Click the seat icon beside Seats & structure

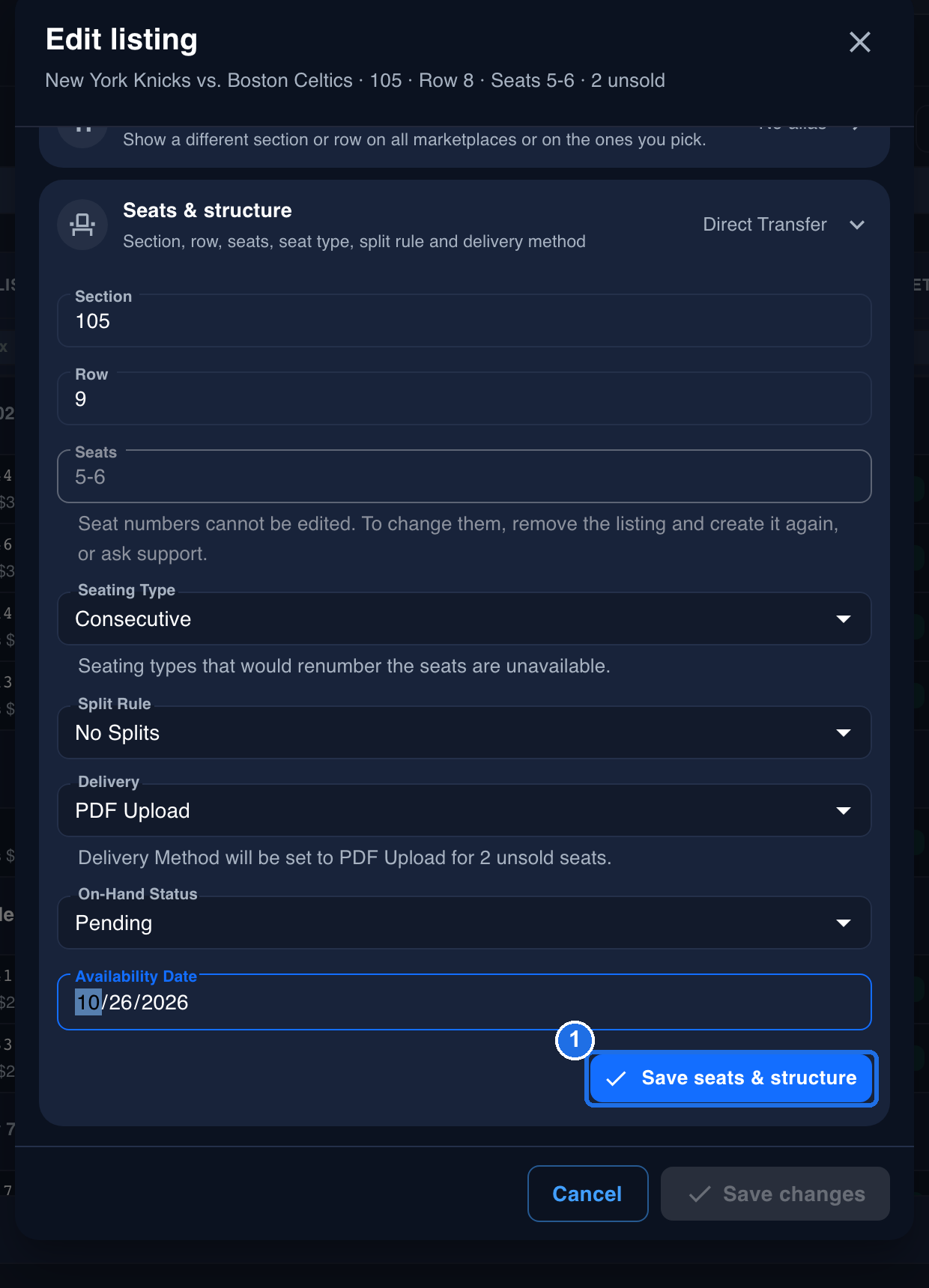82,225
